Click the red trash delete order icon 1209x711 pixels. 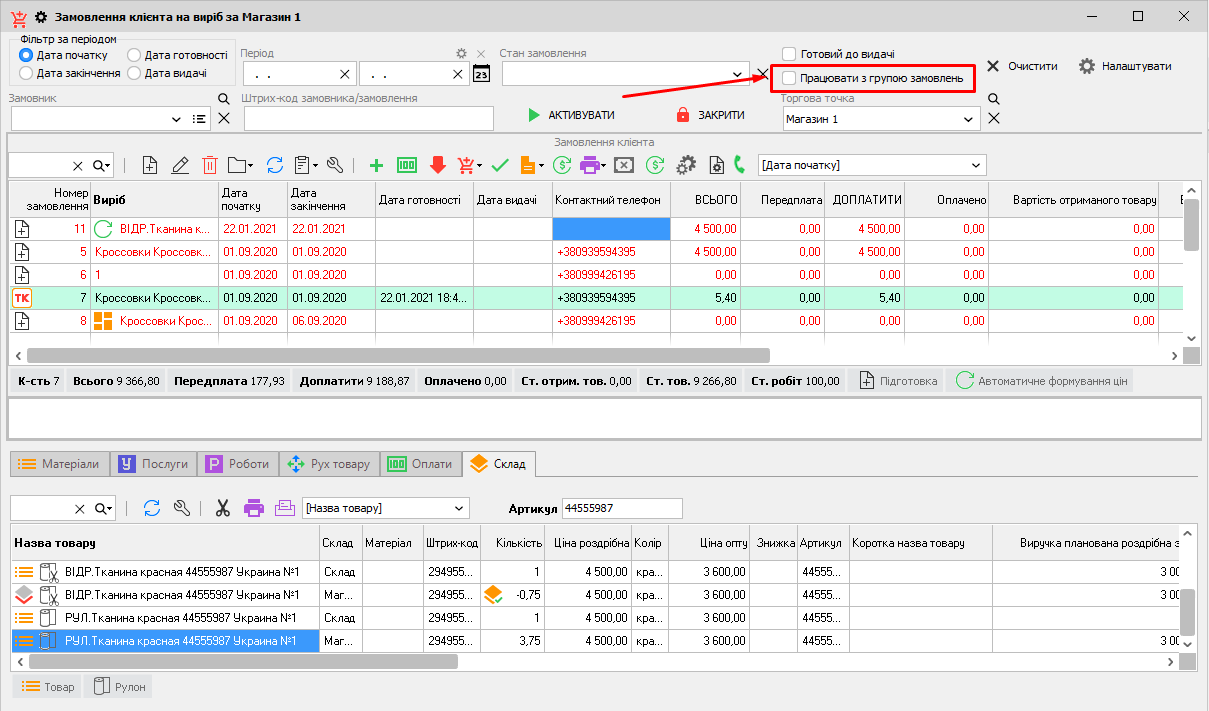tap(210, 165)
